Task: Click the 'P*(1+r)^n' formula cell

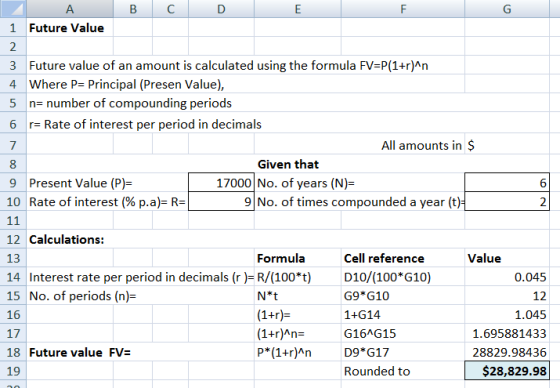Action: (284, 353)
